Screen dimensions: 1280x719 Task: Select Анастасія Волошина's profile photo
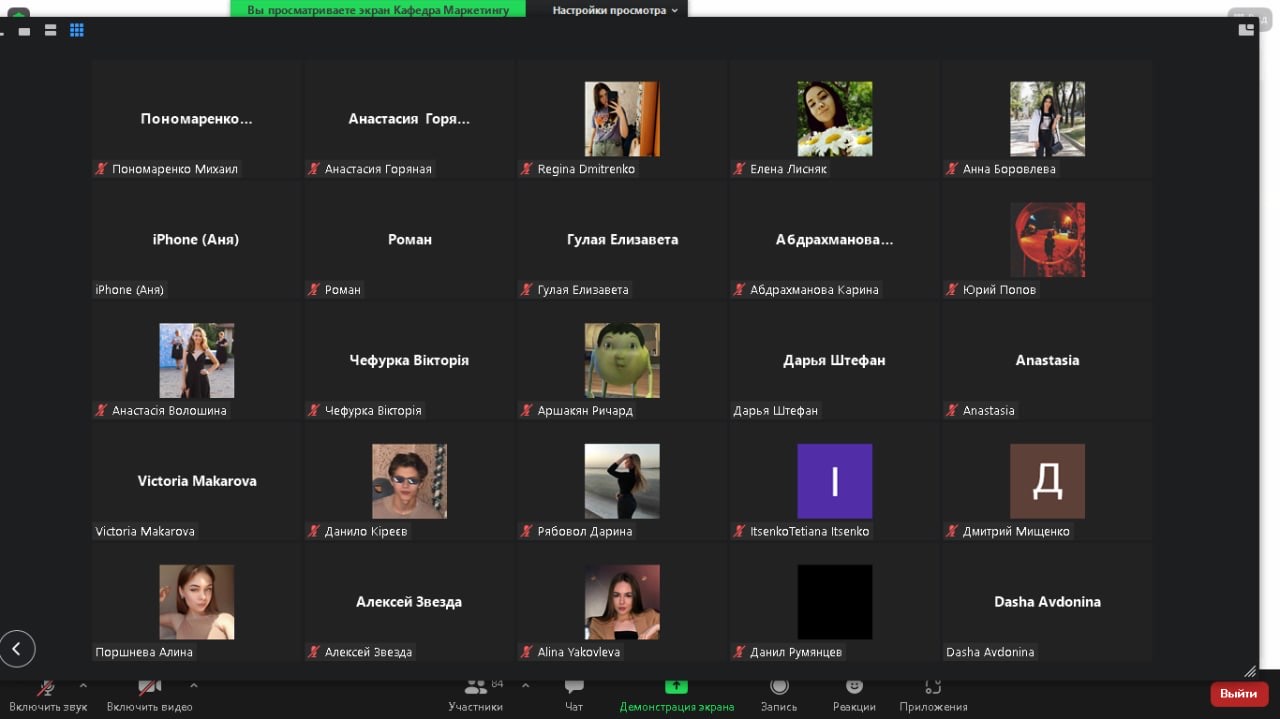coord(197,361)
